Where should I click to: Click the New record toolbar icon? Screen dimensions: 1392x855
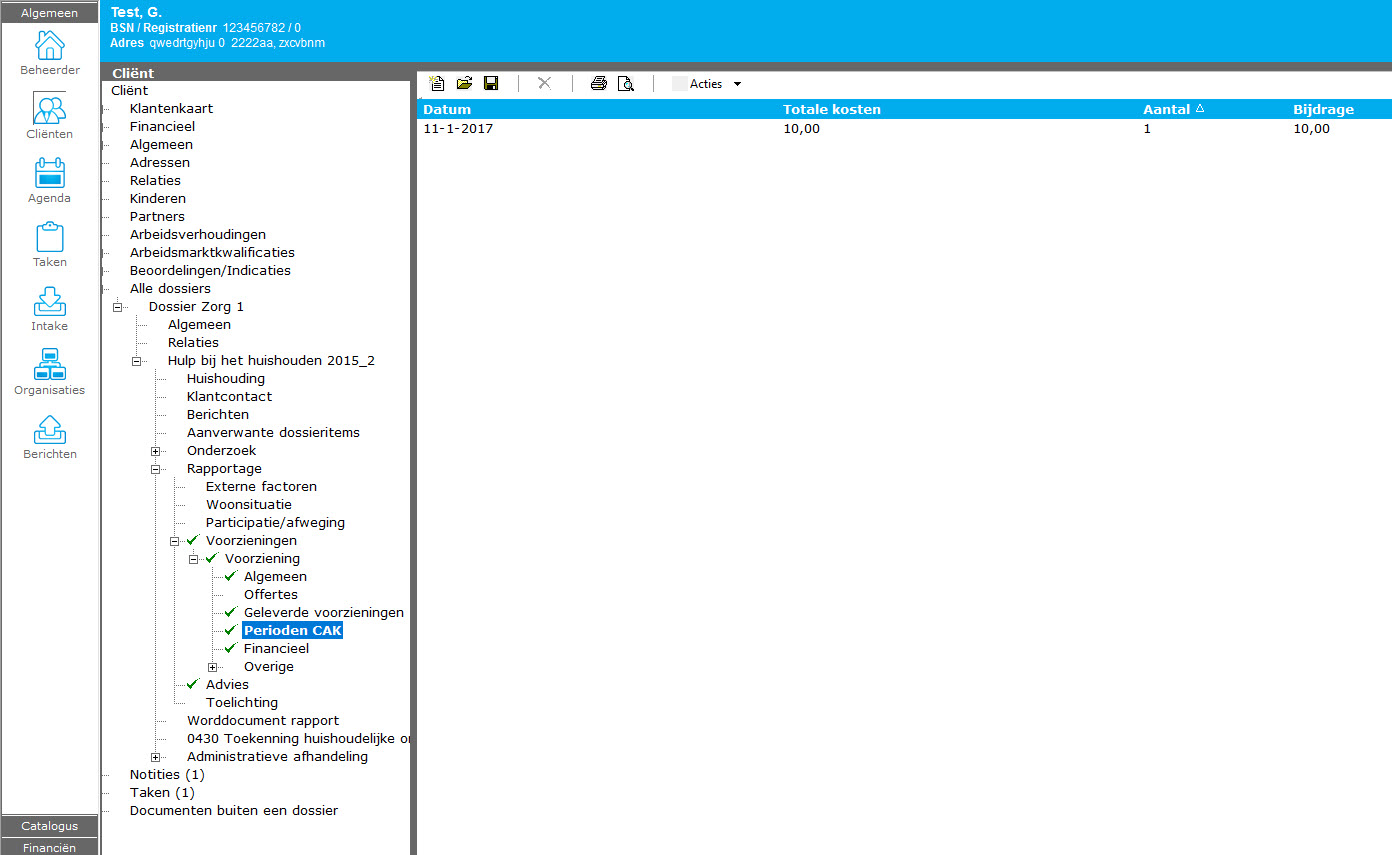[437, 84]
